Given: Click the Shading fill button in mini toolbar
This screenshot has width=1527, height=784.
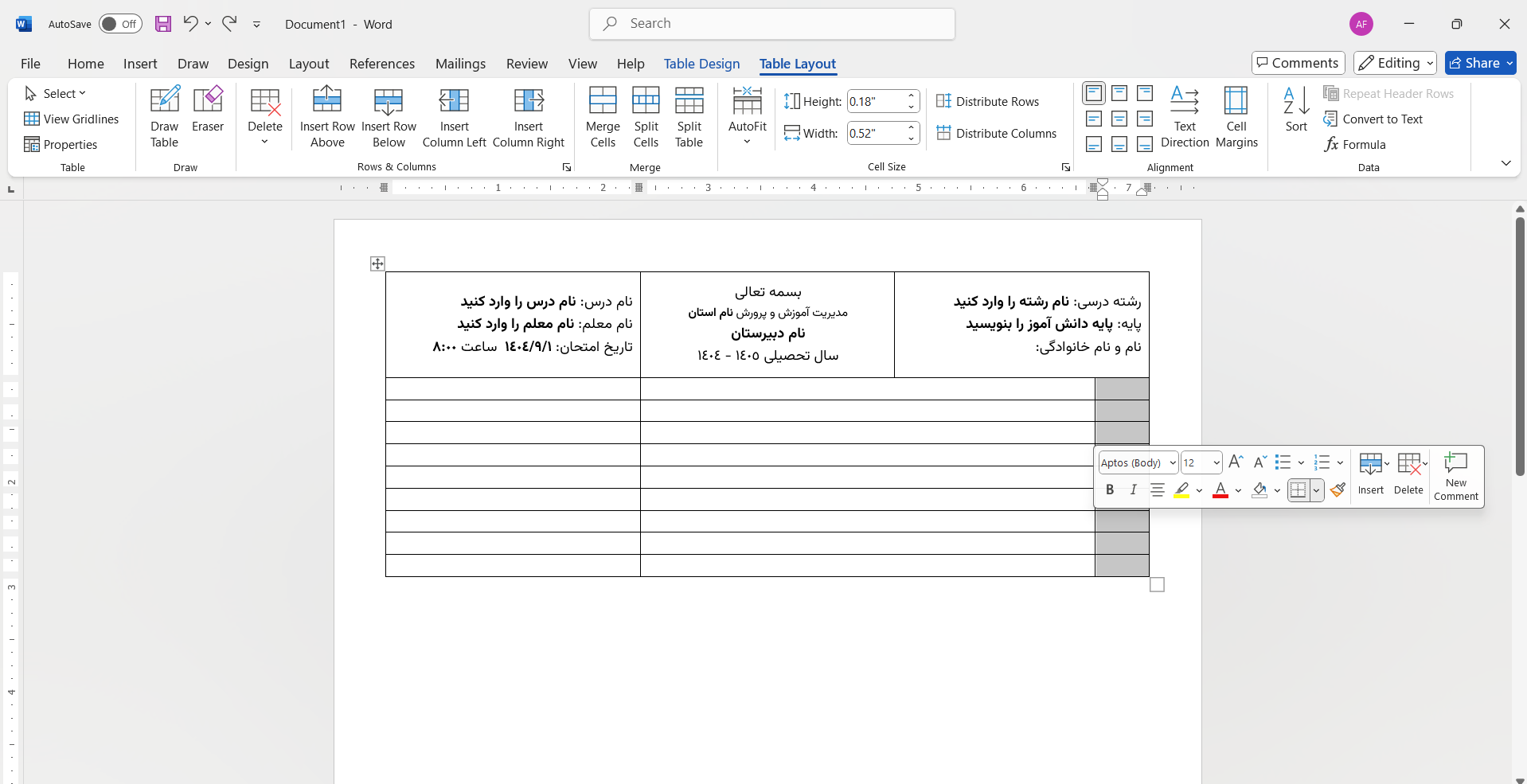Looking at the screenshot, I should (x=1259, y=490).
